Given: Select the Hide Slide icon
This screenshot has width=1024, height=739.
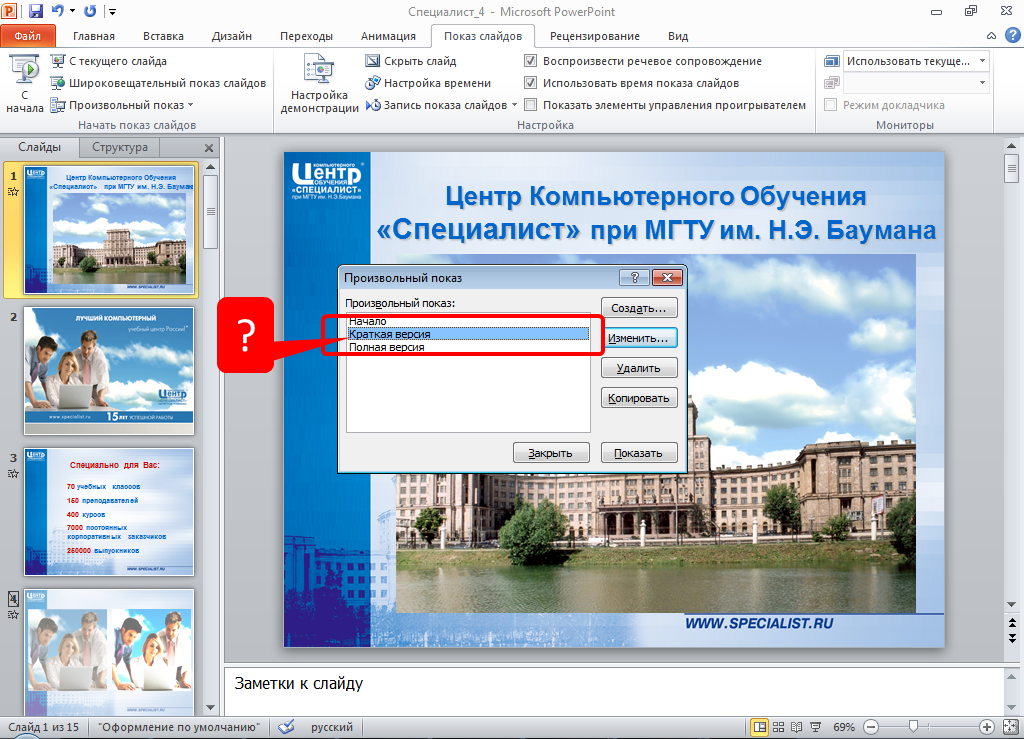Looking at the screenshot, I should tap(373, 61).
